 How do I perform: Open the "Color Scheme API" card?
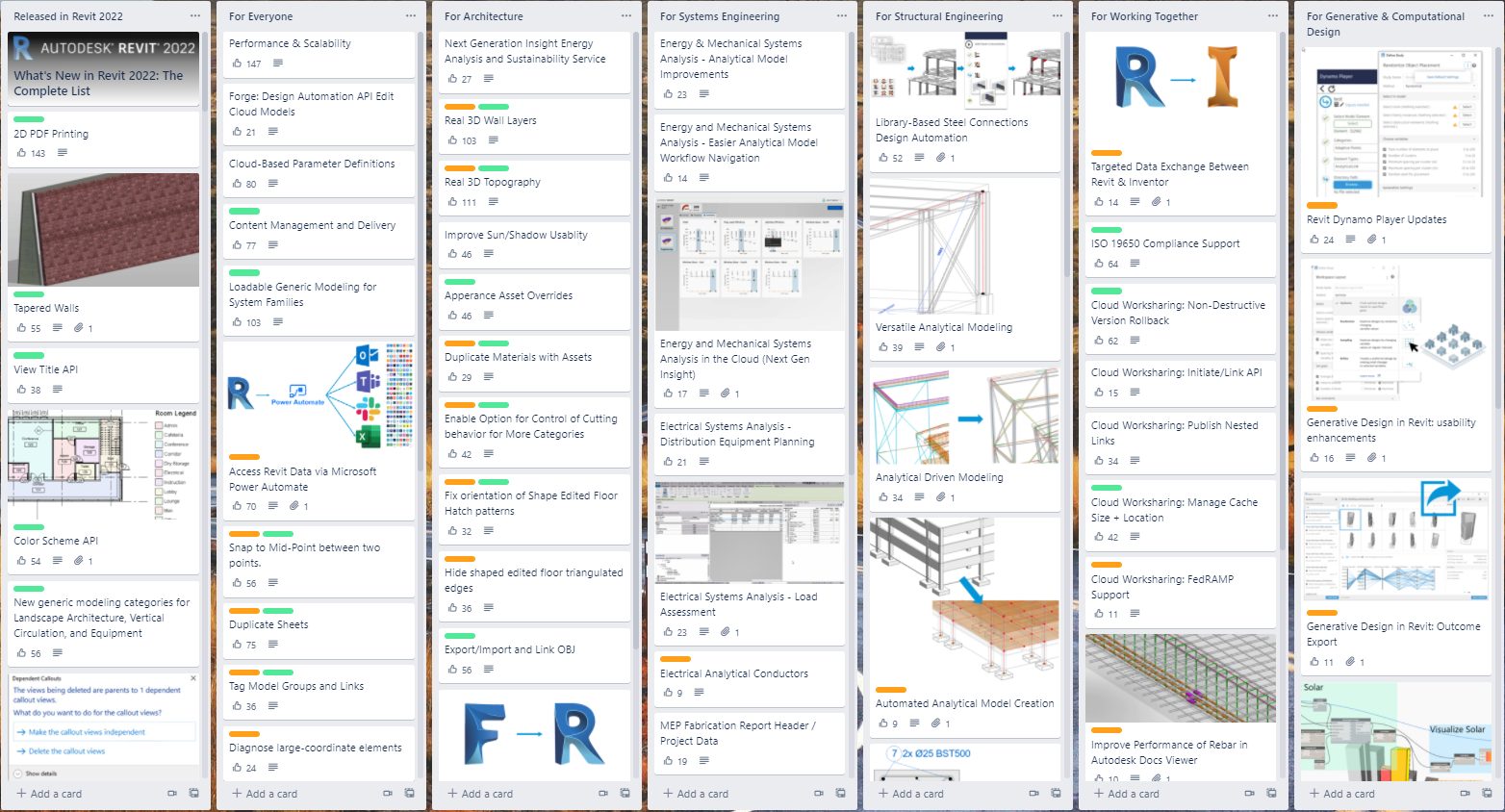click(x=54, y=541)
